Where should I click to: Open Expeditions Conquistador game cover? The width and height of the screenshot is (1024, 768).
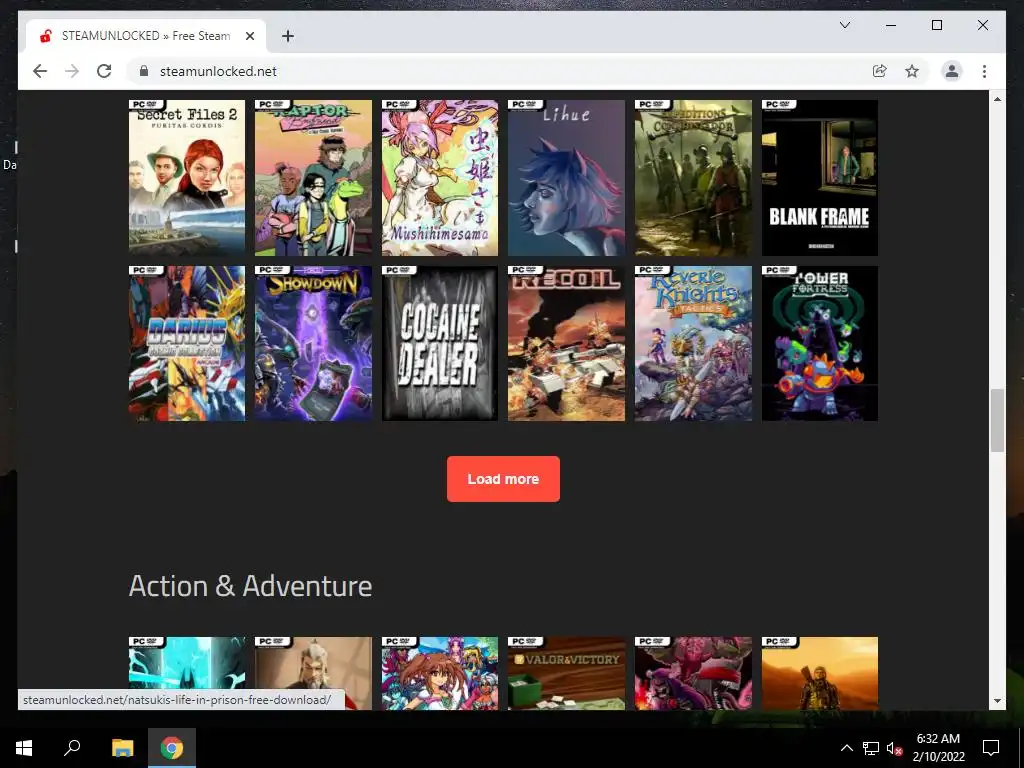[x=693, y=178]
